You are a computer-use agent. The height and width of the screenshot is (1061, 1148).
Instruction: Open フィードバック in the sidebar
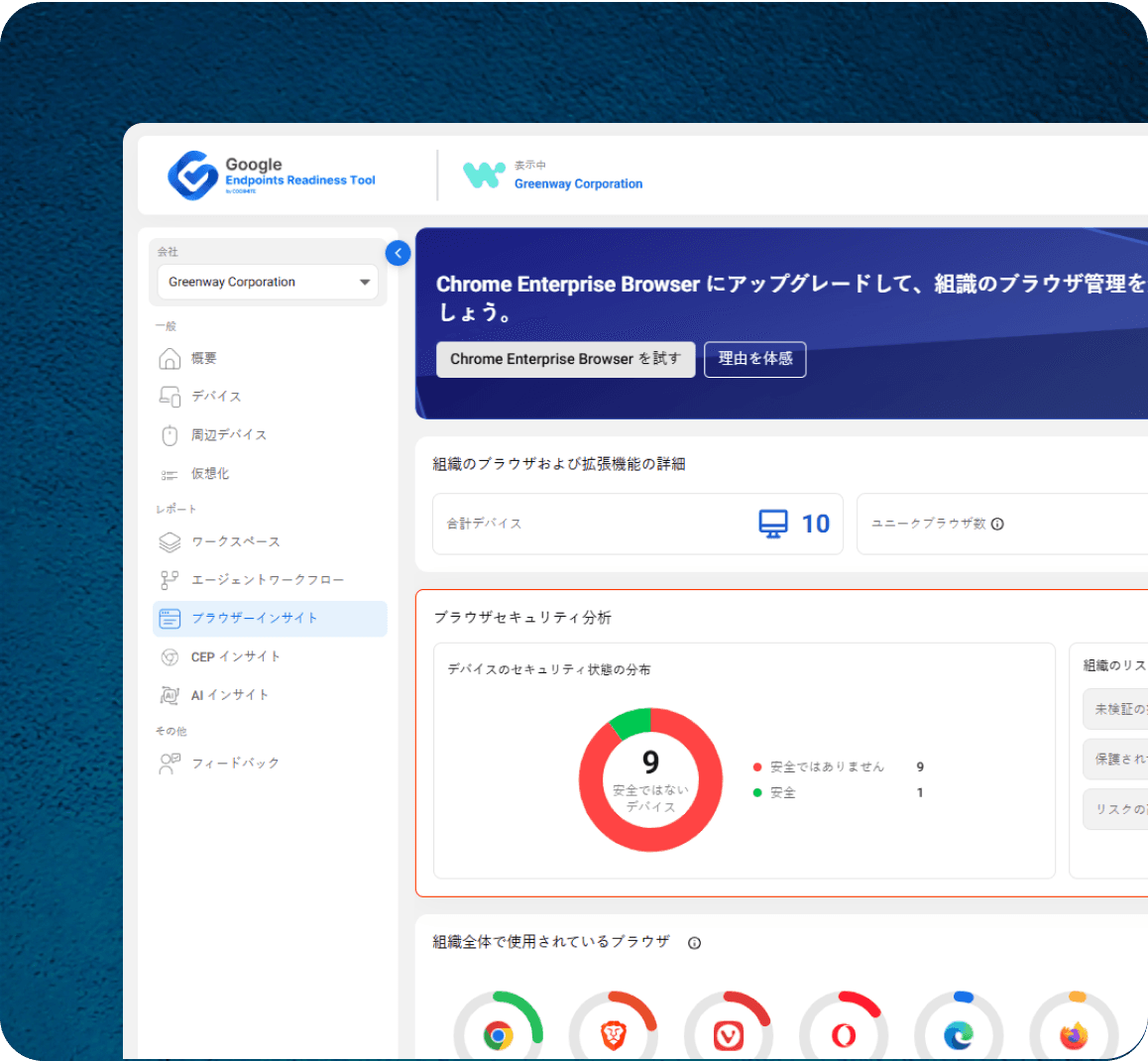coord(236,763)
